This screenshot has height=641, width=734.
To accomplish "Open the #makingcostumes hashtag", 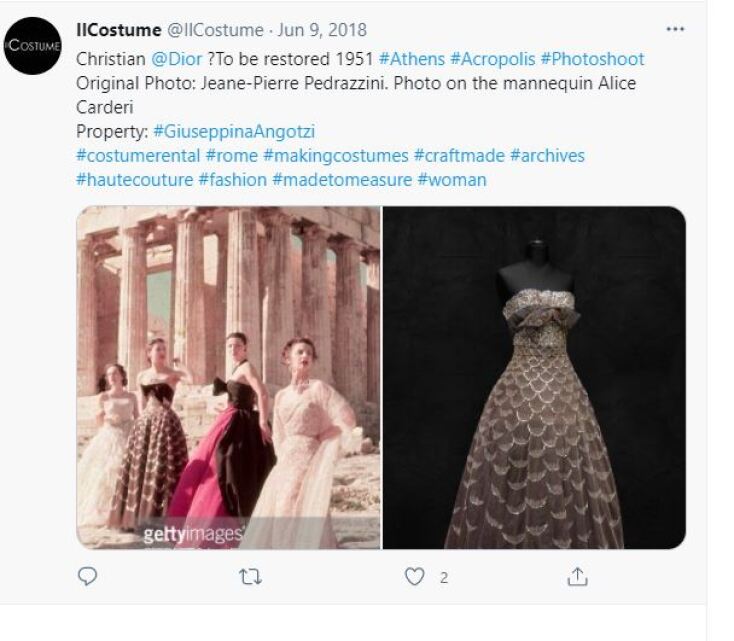I will (x=336, y=156).
